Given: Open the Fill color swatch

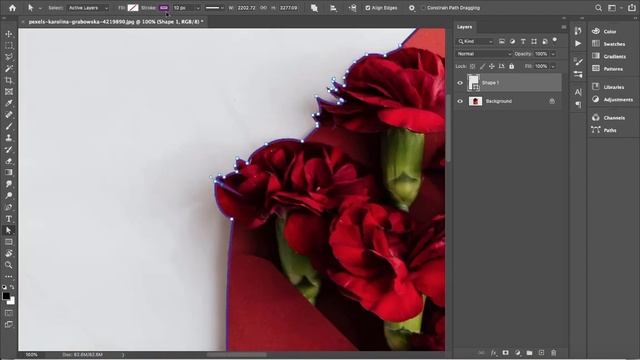Looking at the screenshot, I should coord(133,8).
